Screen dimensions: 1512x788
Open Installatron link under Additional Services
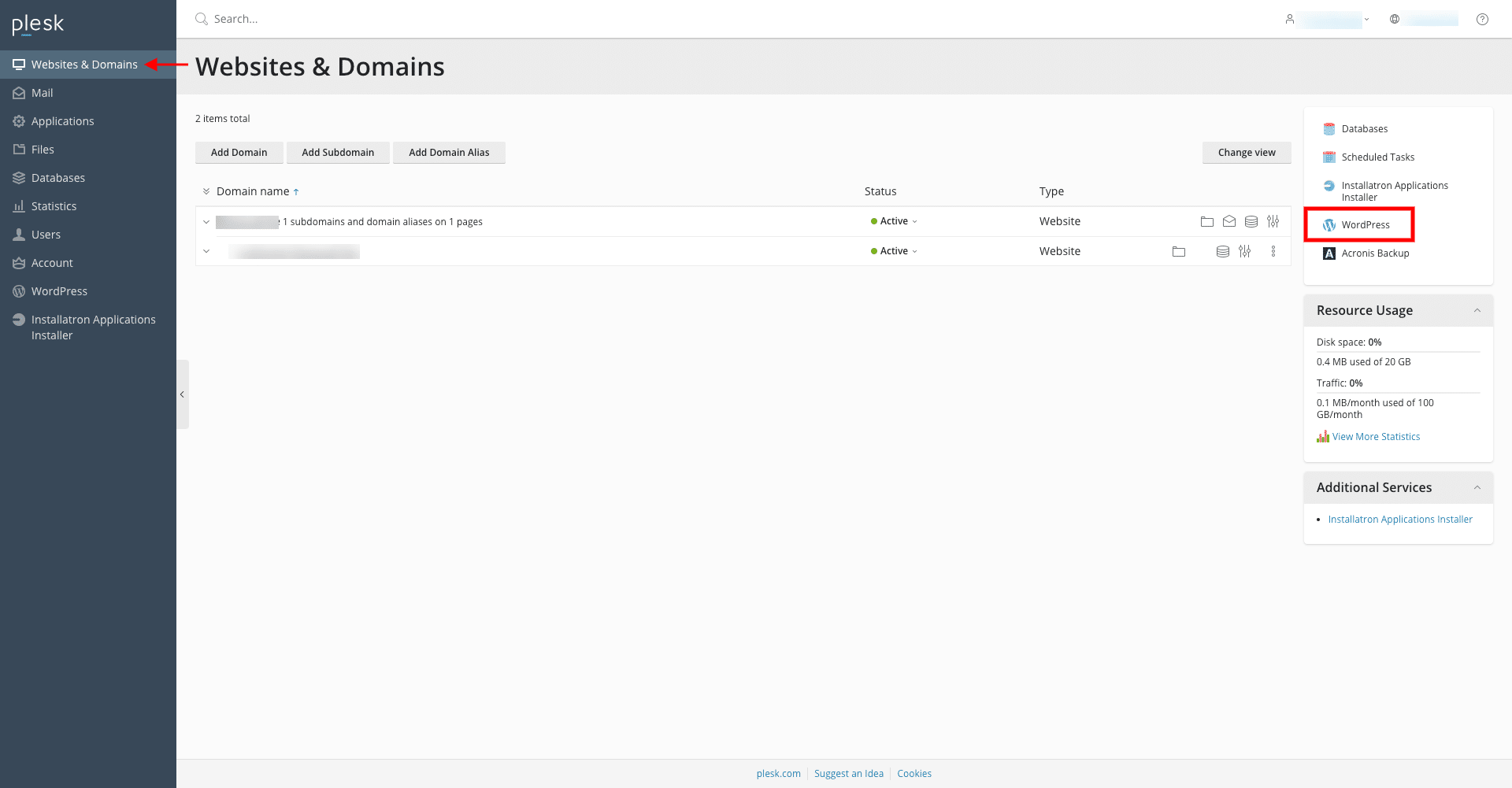coord(1400,520)
